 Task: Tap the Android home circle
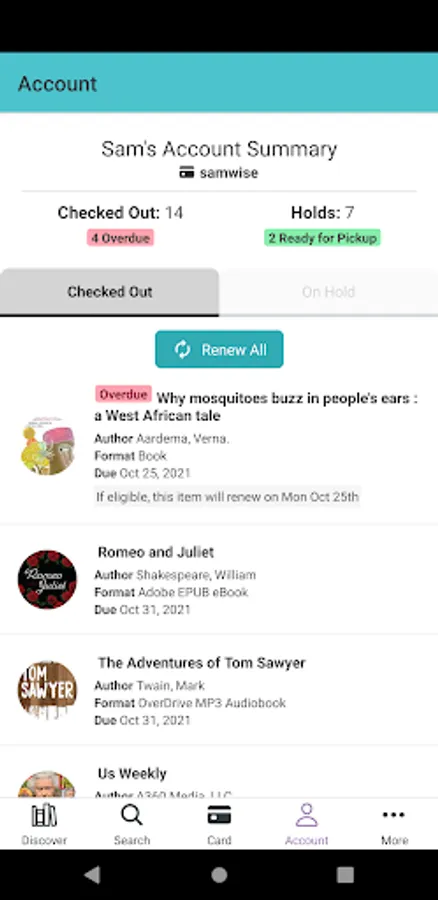click(x=219, y=875)
